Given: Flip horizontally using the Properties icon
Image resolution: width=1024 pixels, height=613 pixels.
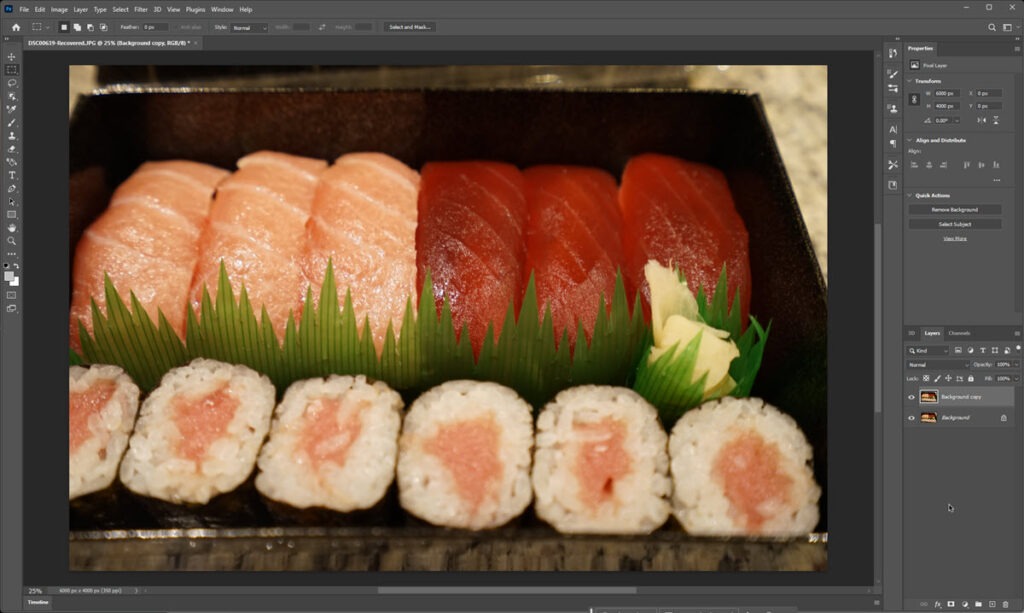Looking at the screenshot, I should 982,120.
